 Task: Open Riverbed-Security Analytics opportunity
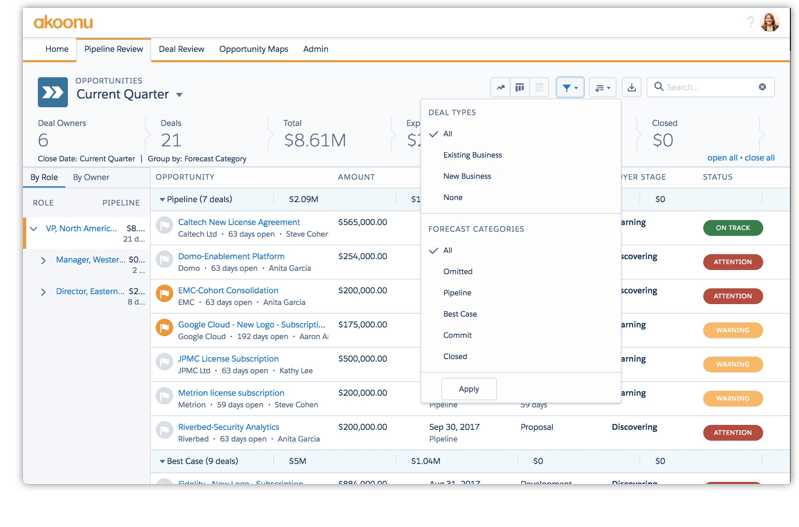tap(229, 427)
